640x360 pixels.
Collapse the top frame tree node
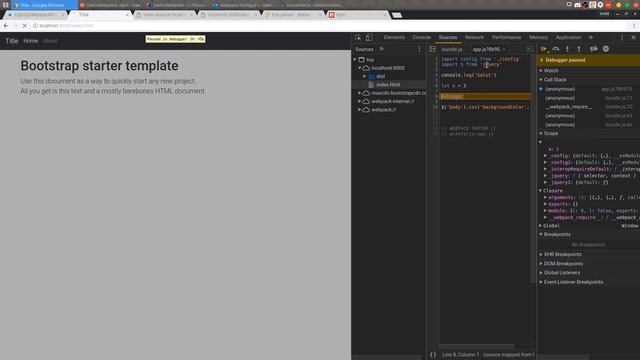pyautogui.click(x=355, y=60)
